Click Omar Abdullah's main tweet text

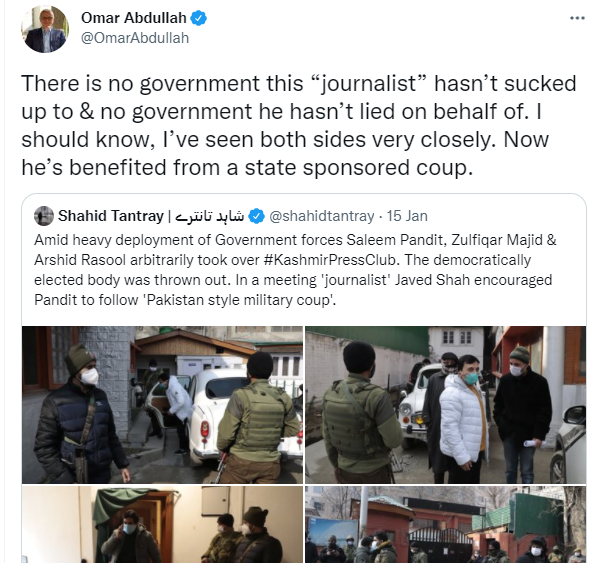coord(298,125)
